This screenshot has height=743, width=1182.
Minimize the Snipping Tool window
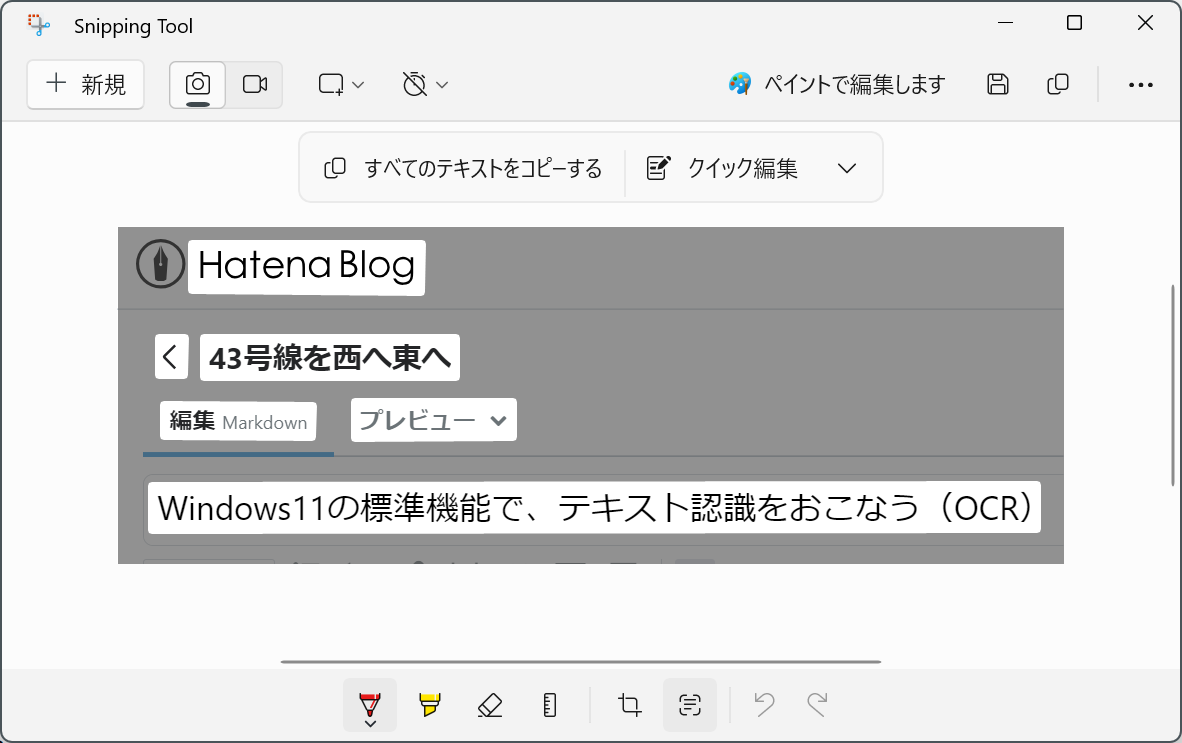[x=1005, y=23]
